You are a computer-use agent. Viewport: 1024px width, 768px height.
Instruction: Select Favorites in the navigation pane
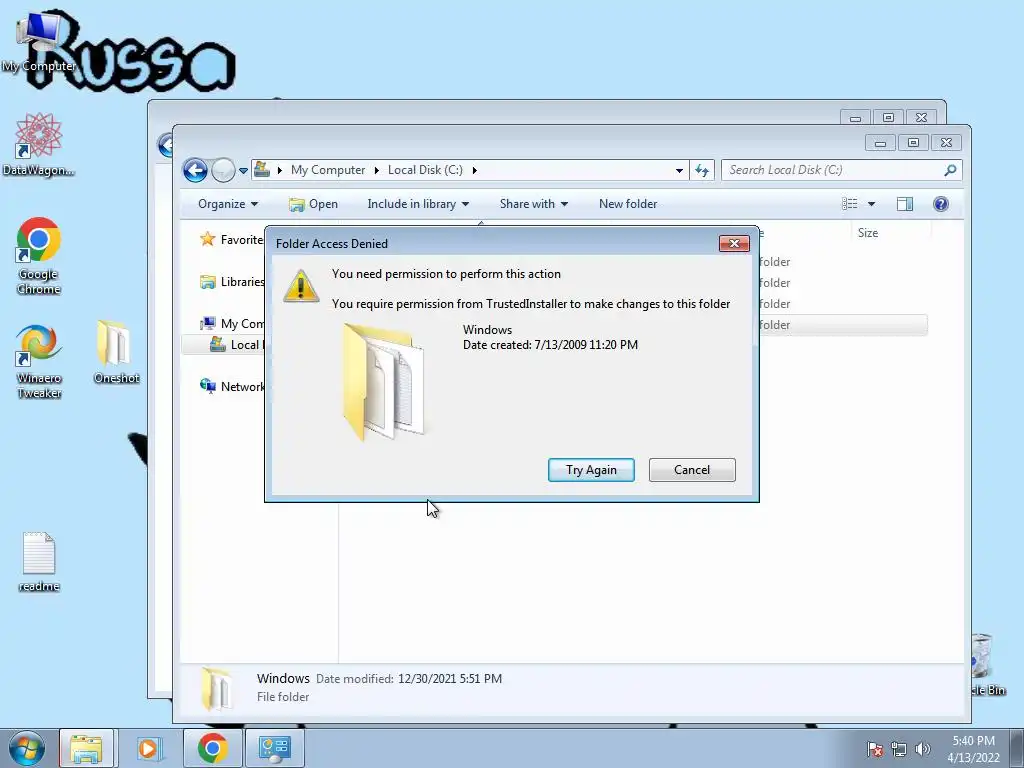232,240
